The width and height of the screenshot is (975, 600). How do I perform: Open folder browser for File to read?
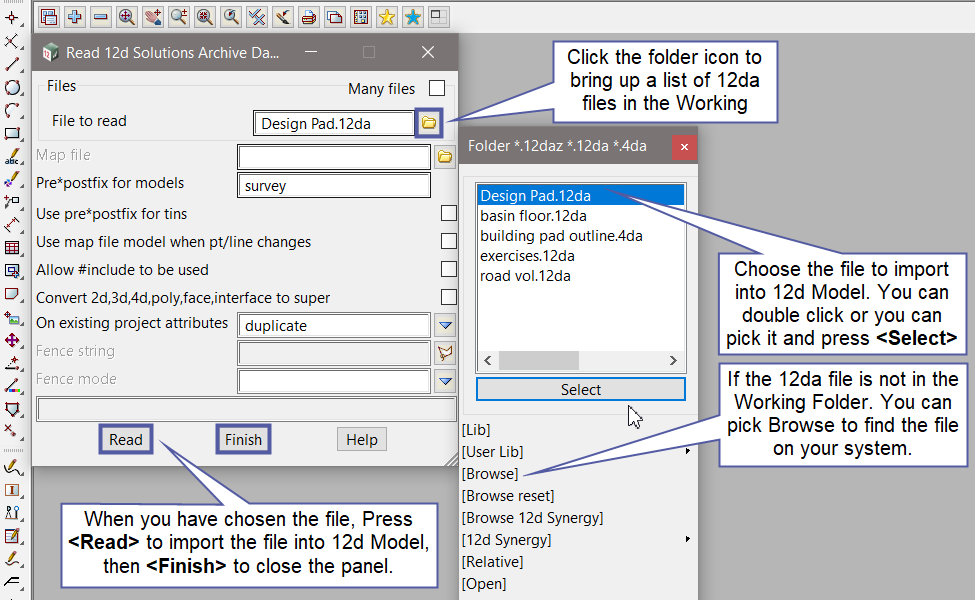pyautogui.click(x=429, y=123)
